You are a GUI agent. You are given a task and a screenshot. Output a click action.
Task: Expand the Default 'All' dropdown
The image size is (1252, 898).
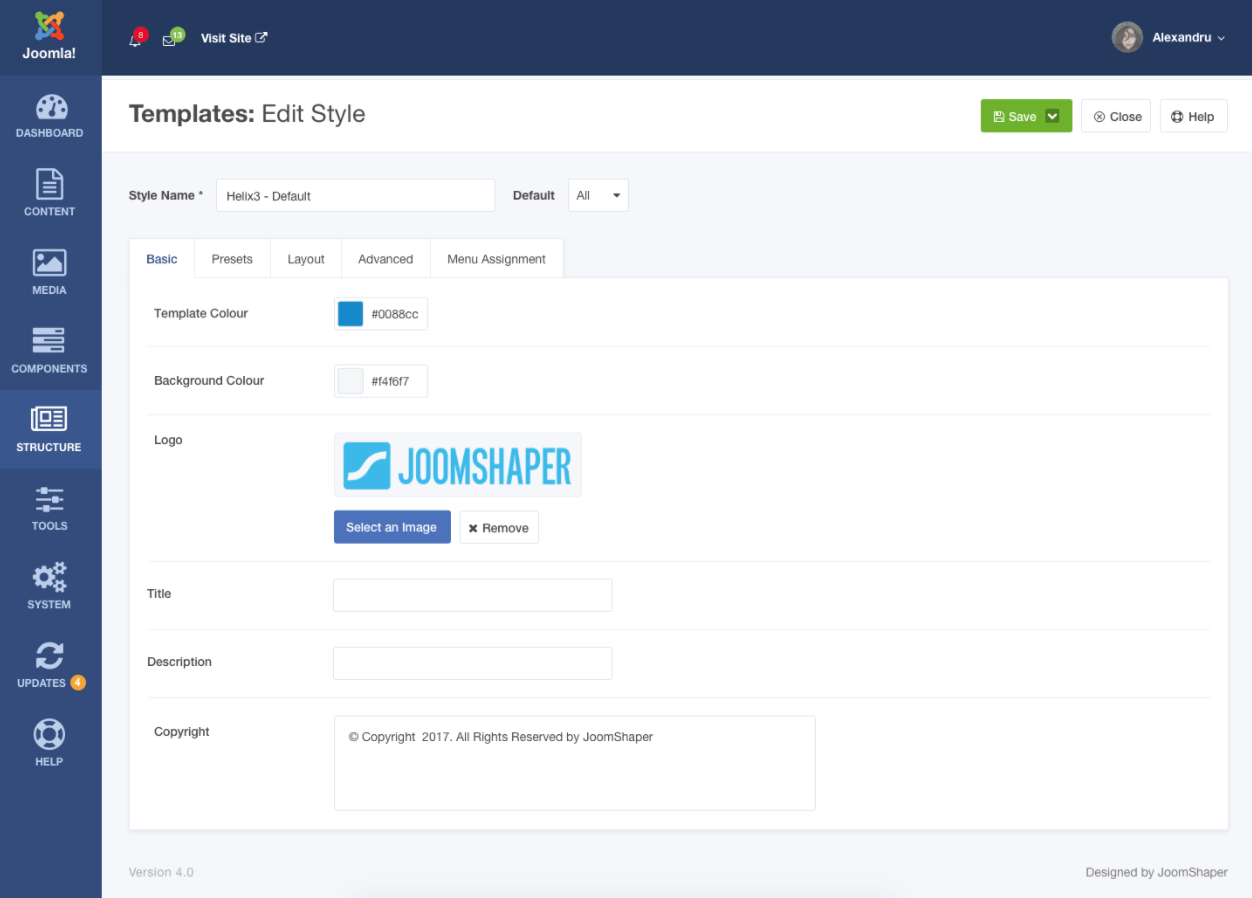[598, 196]
